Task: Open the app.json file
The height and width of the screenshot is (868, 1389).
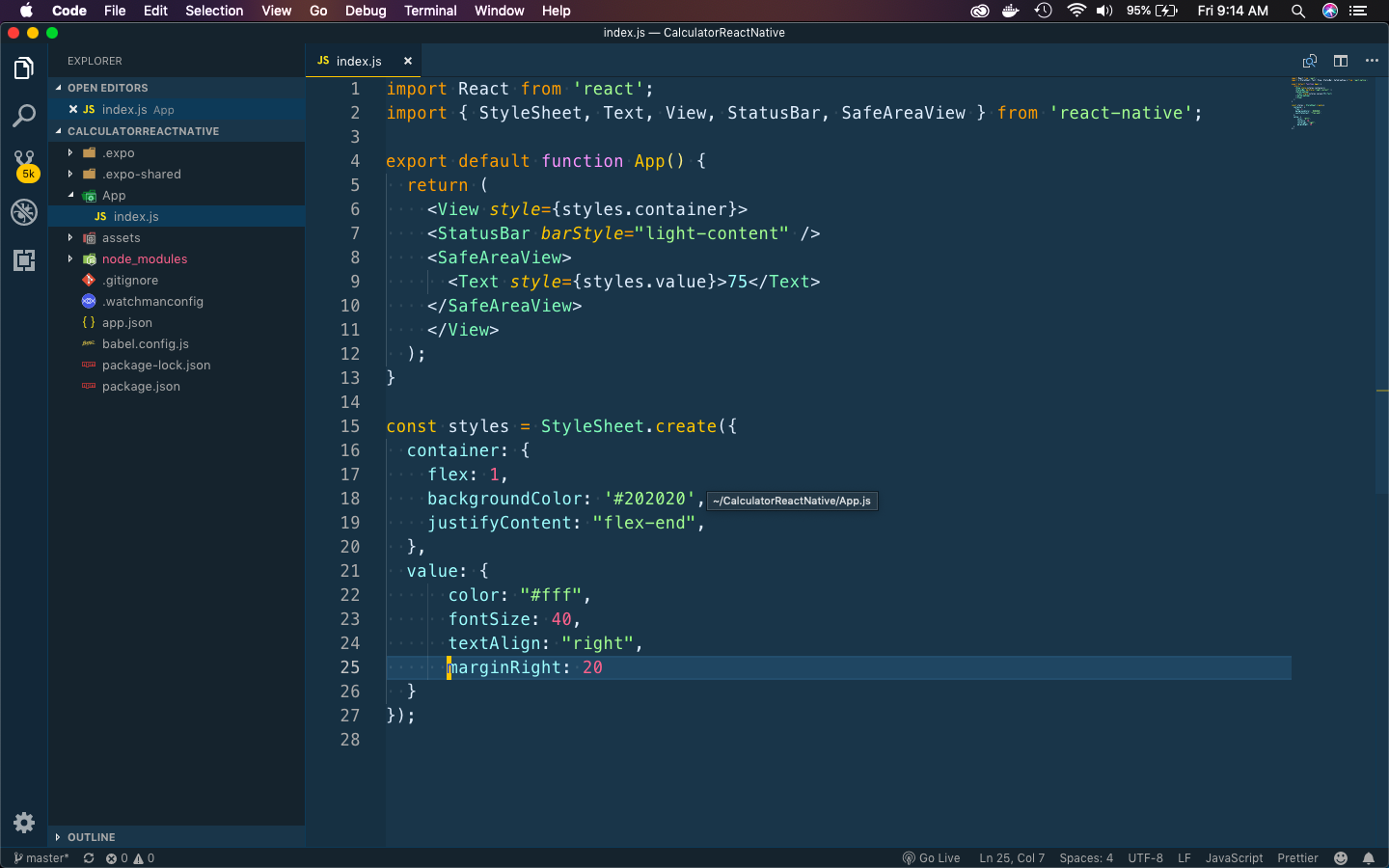Action: pos(177,322)
